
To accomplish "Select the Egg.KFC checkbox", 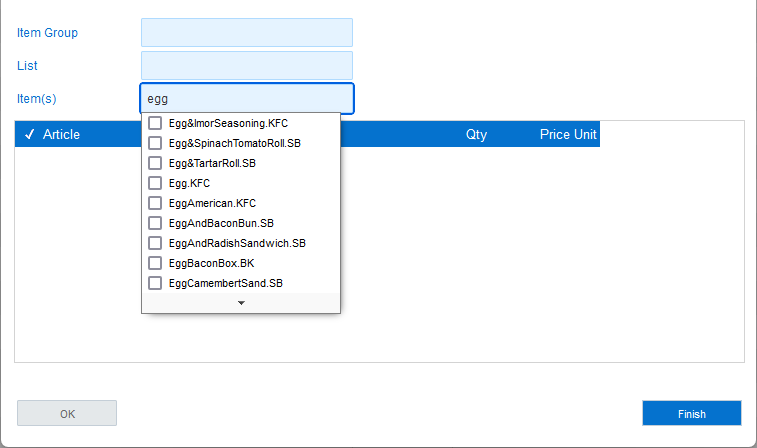I will tap(155, 183).
